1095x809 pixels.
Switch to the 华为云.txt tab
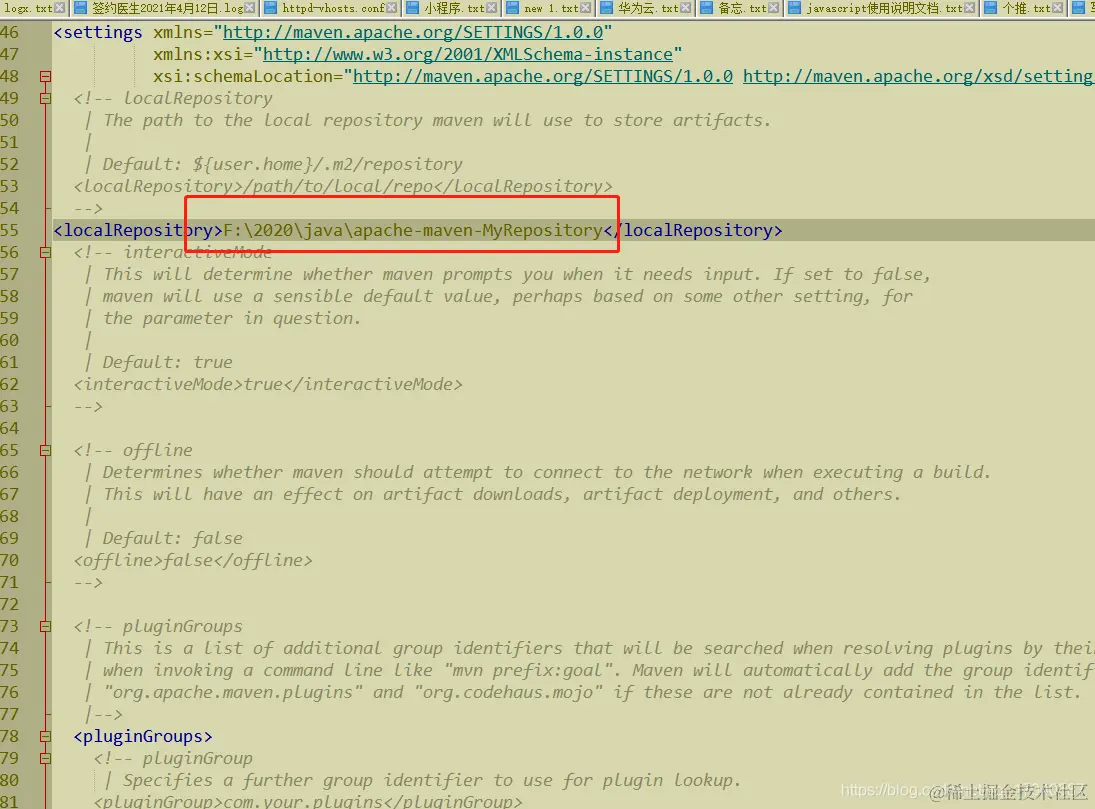645,8
